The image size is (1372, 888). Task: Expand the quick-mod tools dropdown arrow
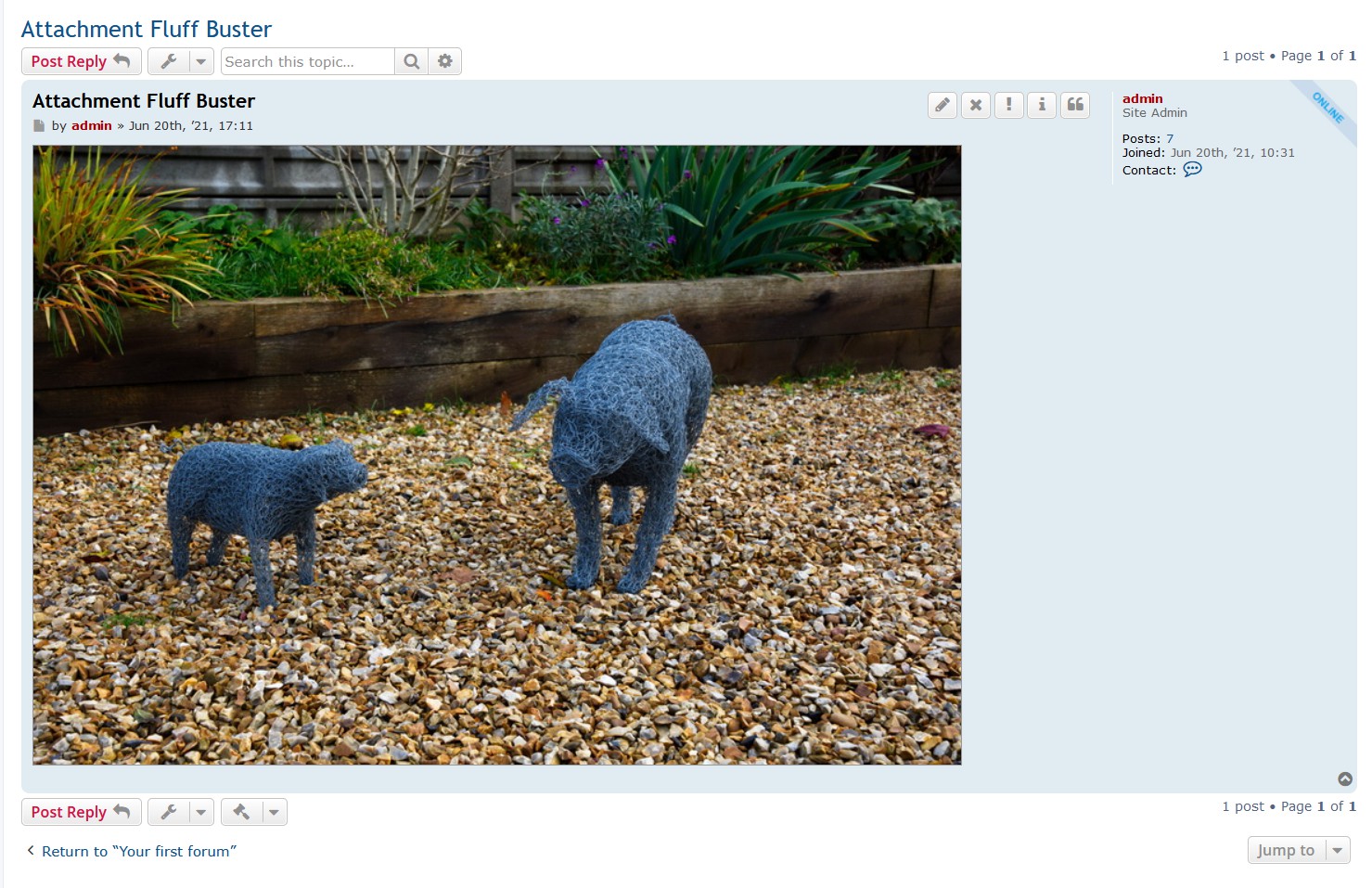[274, 812]
